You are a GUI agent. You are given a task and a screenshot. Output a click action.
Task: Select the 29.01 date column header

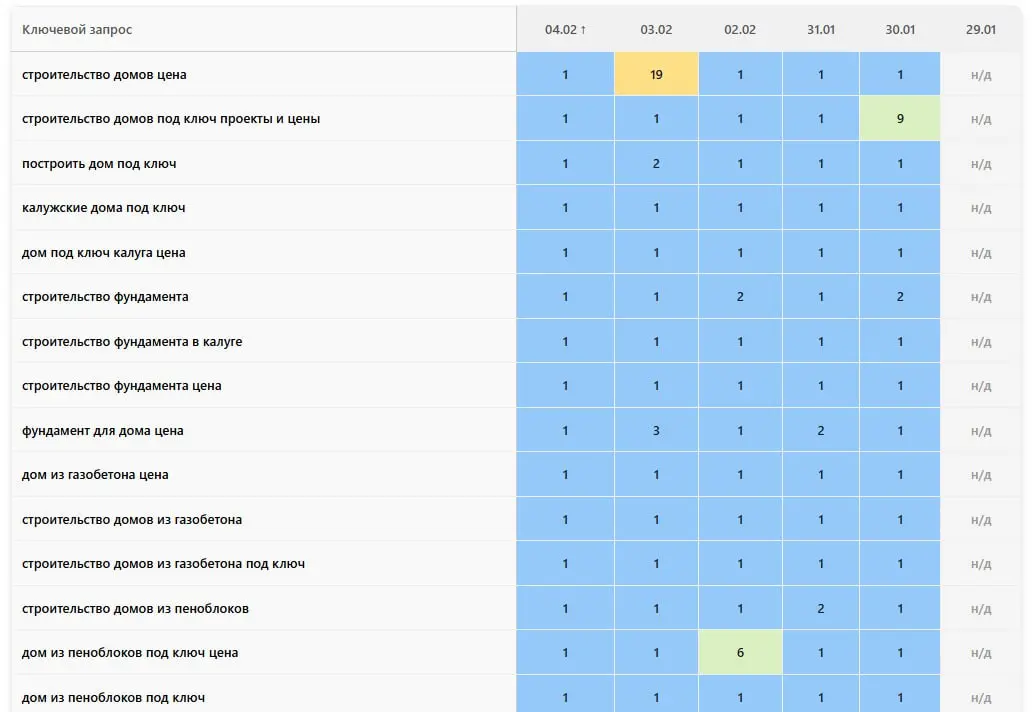(x=981, y=30)
